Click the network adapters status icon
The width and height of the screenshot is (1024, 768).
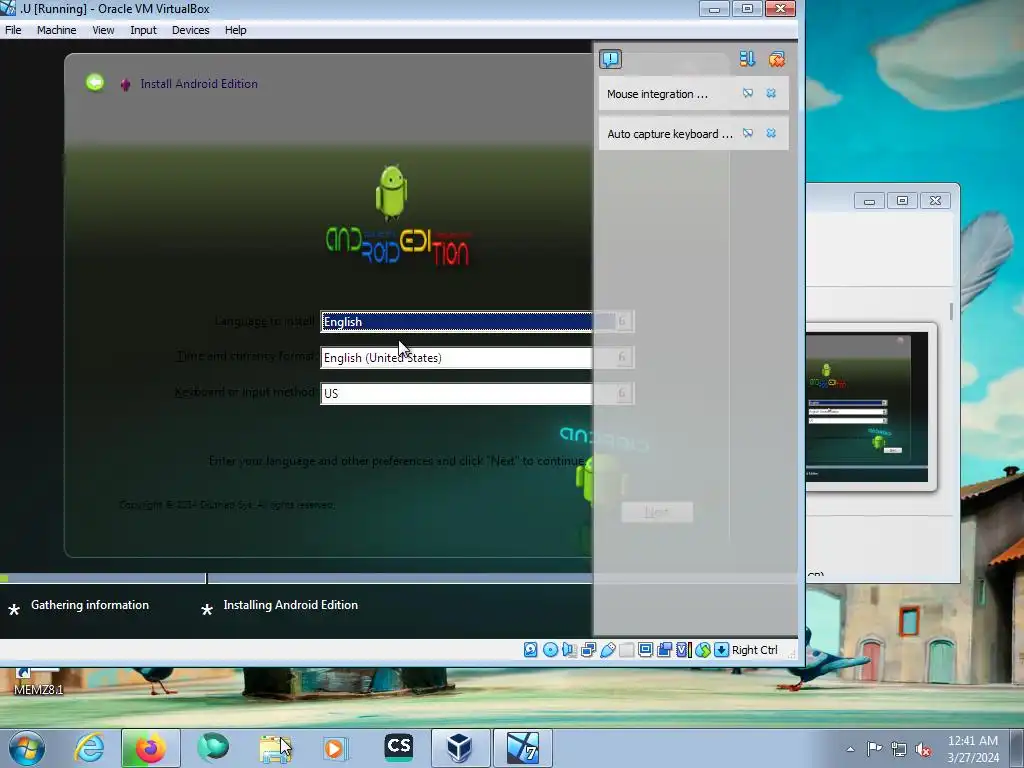coord(588,650)
